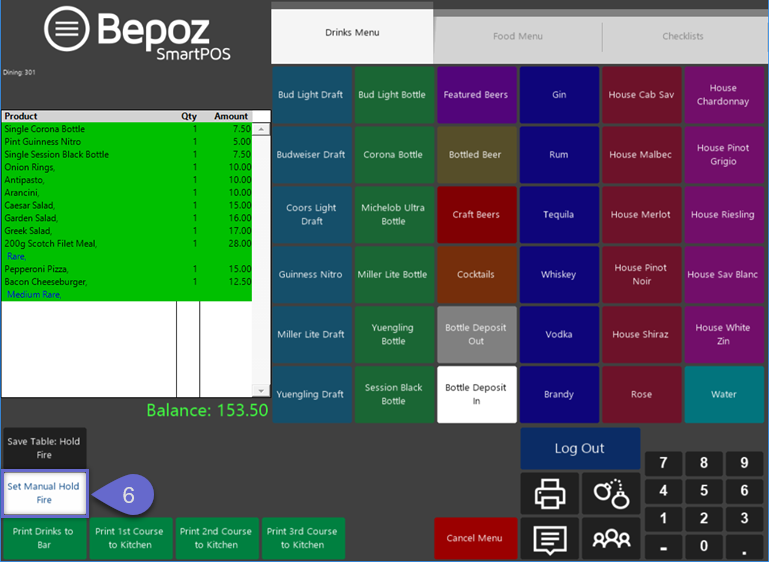Select House Shiraz

click(x=641, y=334)
